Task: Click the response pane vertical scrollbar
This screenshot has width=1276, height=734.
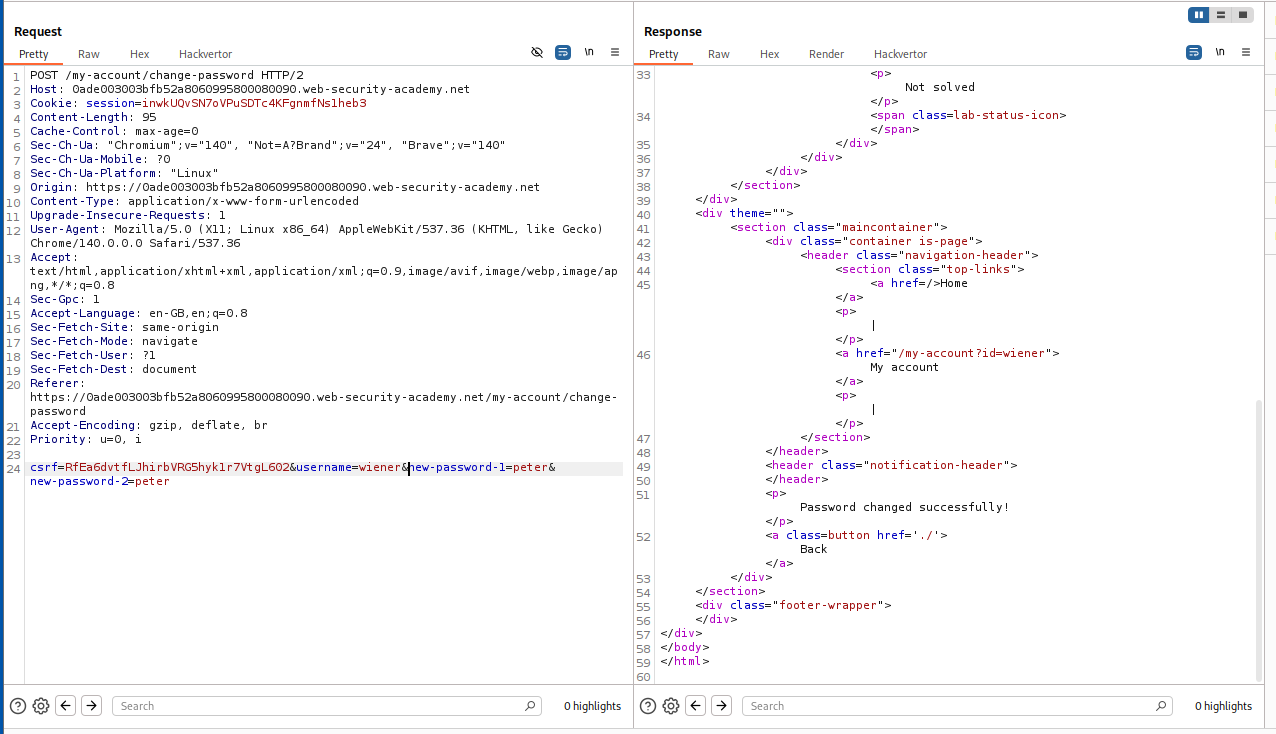Action: point(1259,540)
